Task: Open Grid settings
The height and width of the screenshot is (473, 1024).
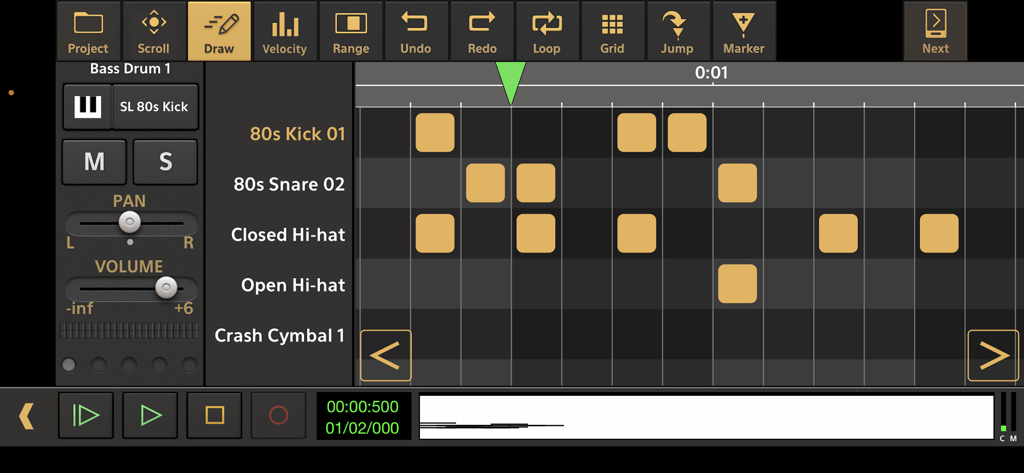Action: [613, 31]
